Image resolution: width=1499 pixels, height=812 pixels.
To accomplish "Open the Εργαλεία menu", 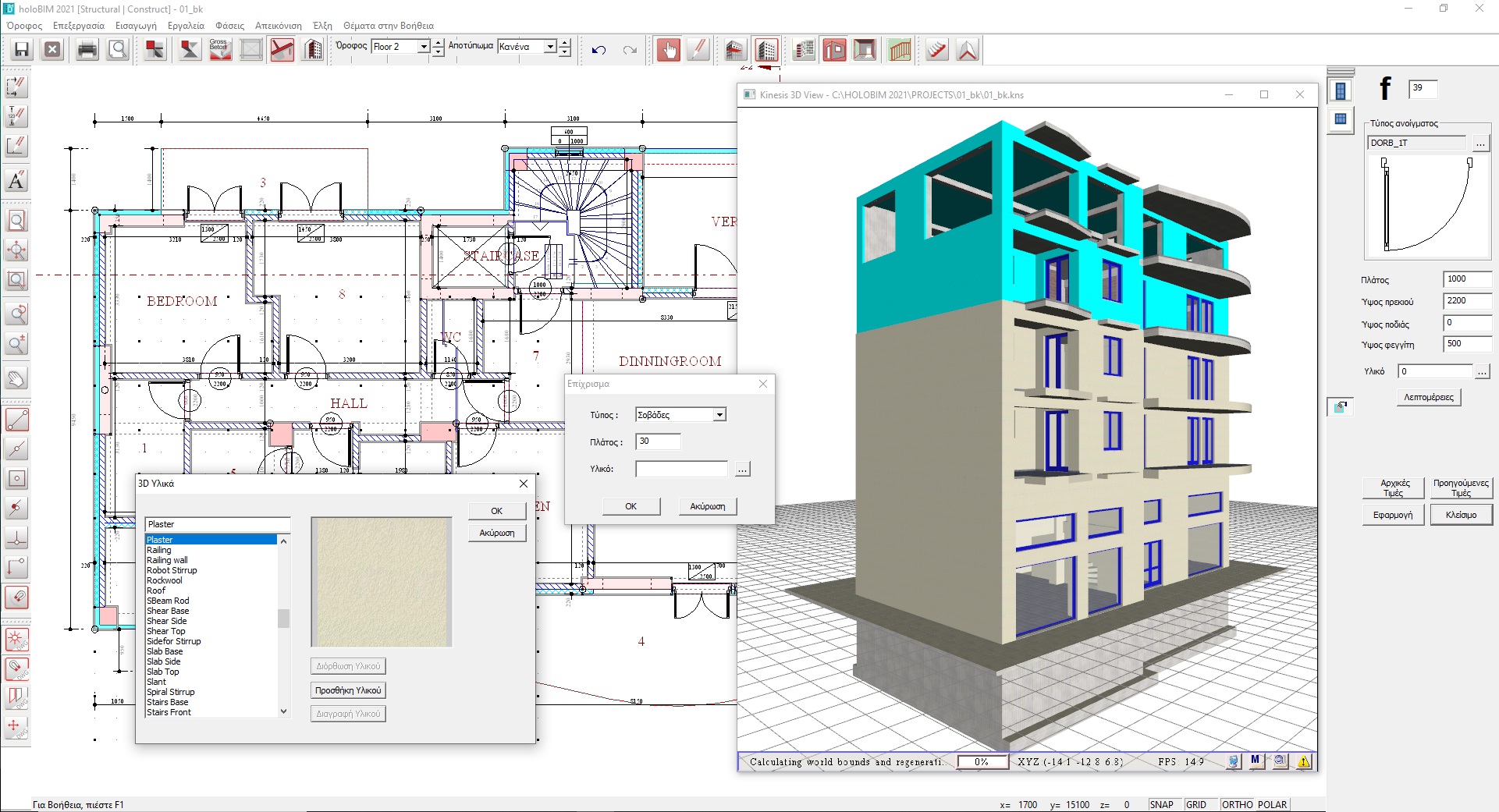I will coord(186,26).
